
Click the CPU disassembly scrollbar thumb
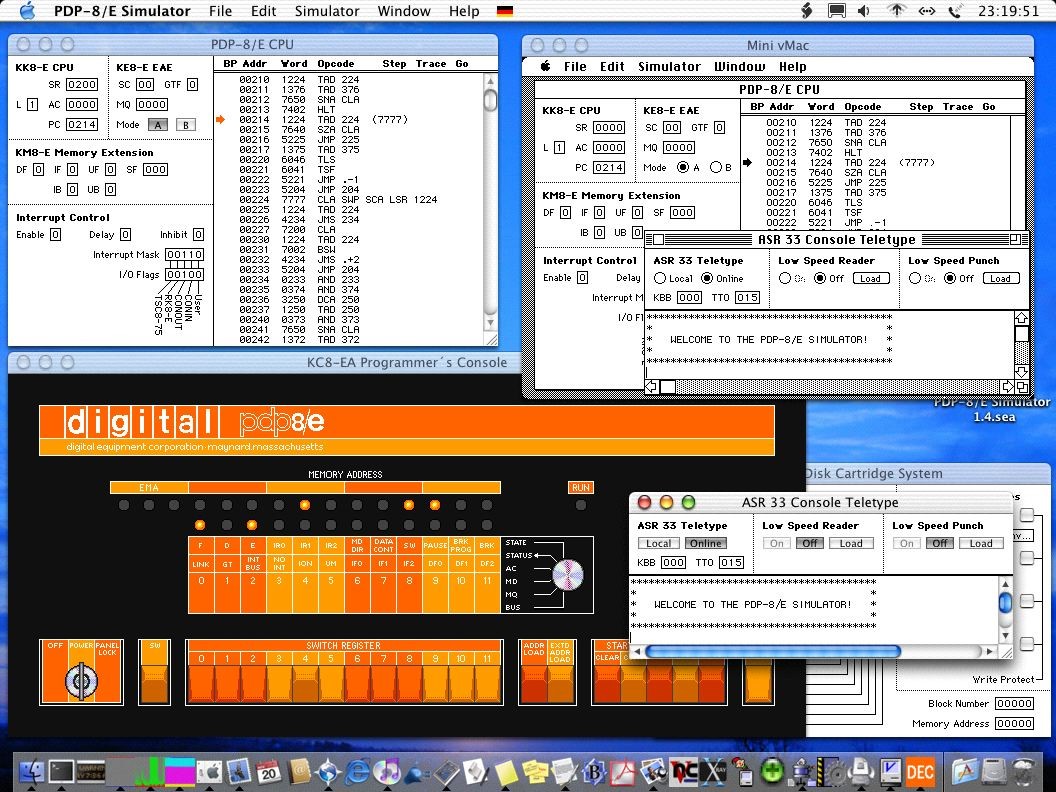click(x=491, y=100)
